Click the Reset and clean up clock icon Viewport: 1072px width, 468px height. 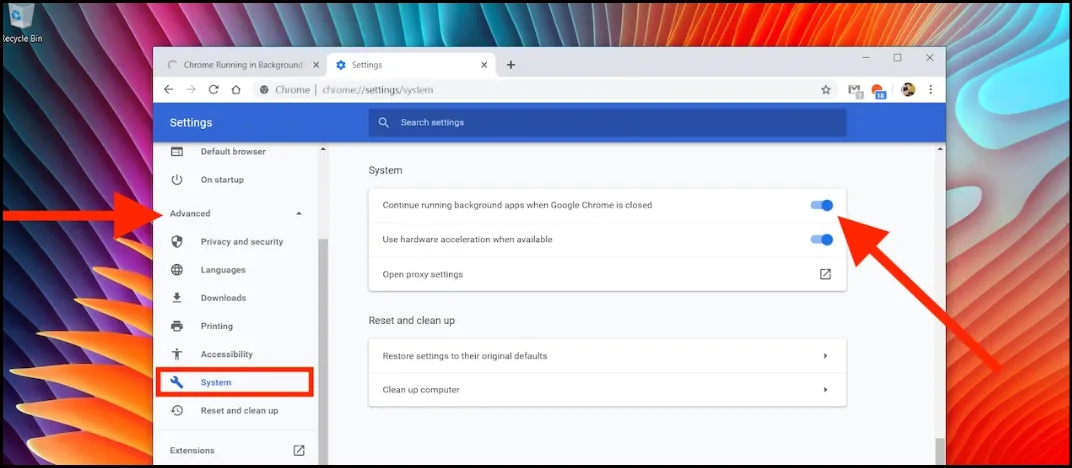[x=177, y=411]
